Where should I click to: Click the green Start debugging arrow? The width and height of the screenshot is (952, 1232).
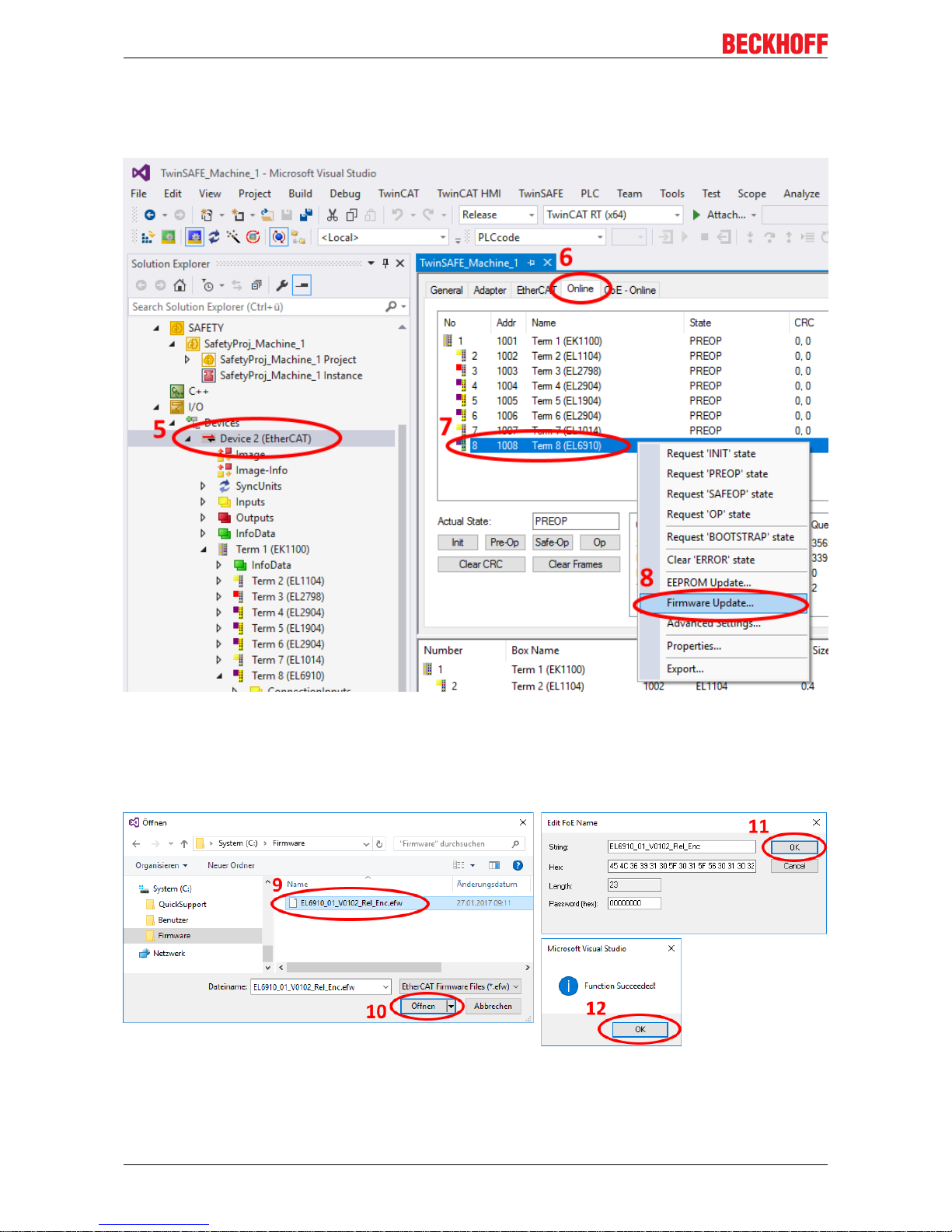coord(696,215)
